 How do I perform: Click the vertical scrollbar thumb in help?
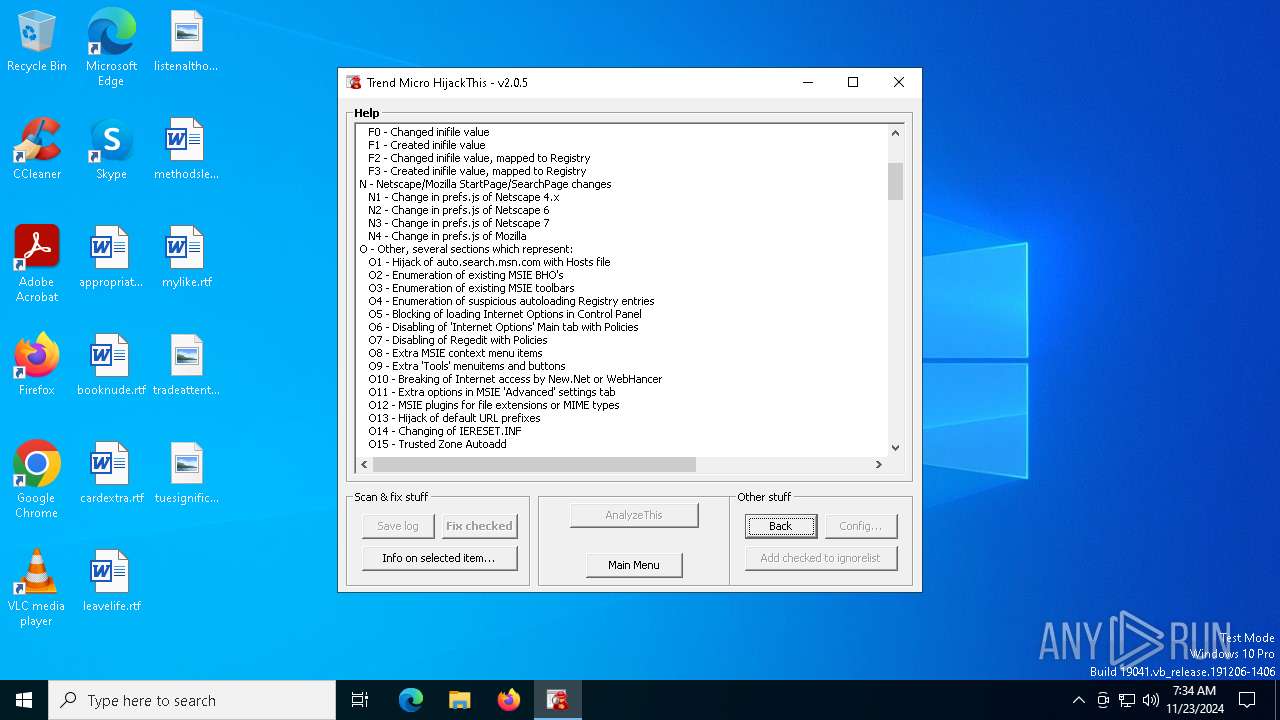point(895,181)
